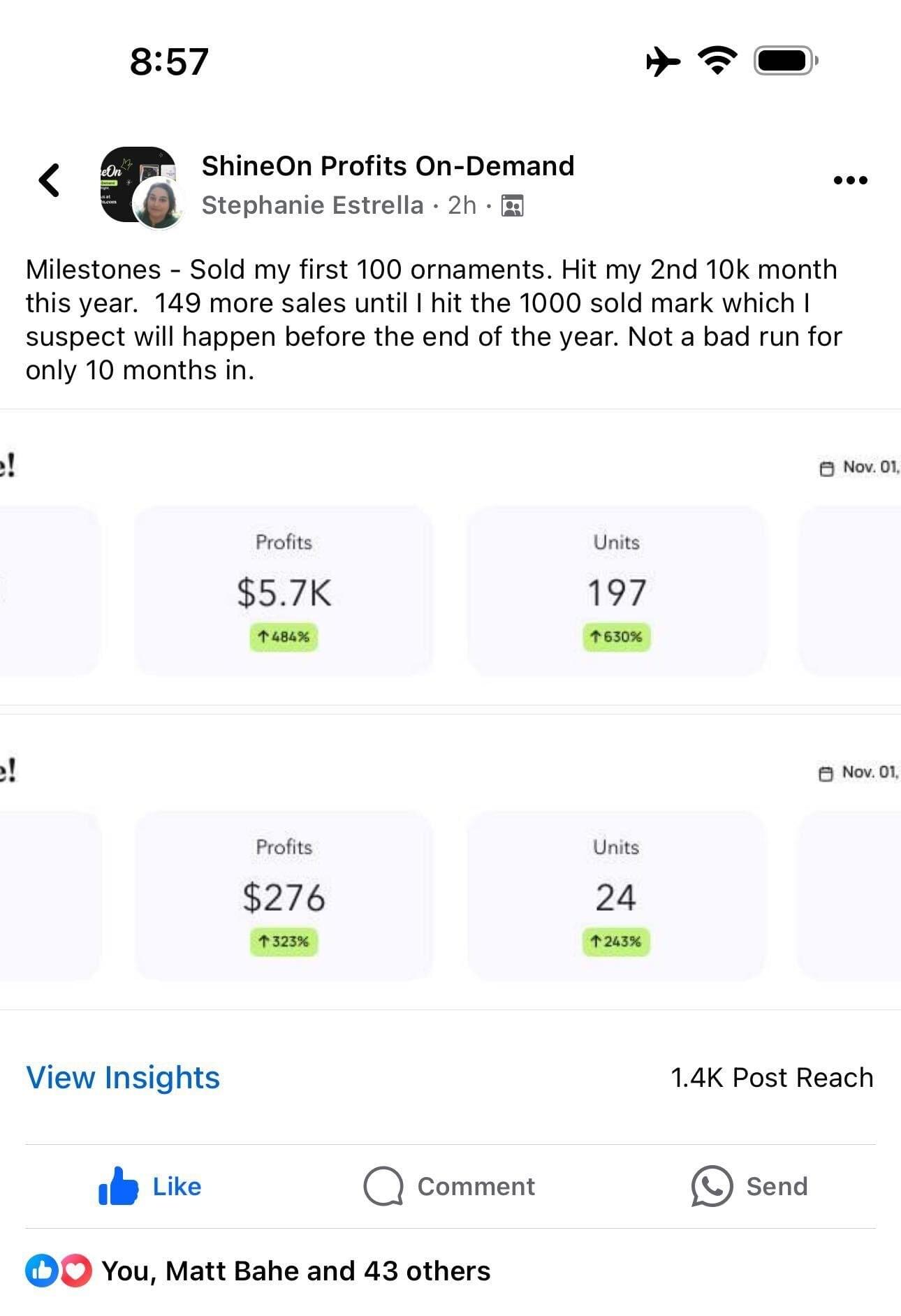Open View Insights link
This screenshot has width=901, height=1316.
[123, 1077]
